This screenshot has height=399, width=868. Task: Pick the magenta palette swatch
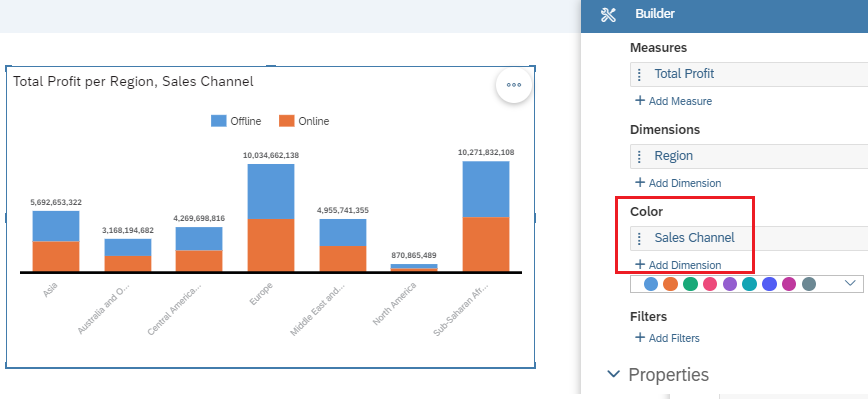[789, 284]
